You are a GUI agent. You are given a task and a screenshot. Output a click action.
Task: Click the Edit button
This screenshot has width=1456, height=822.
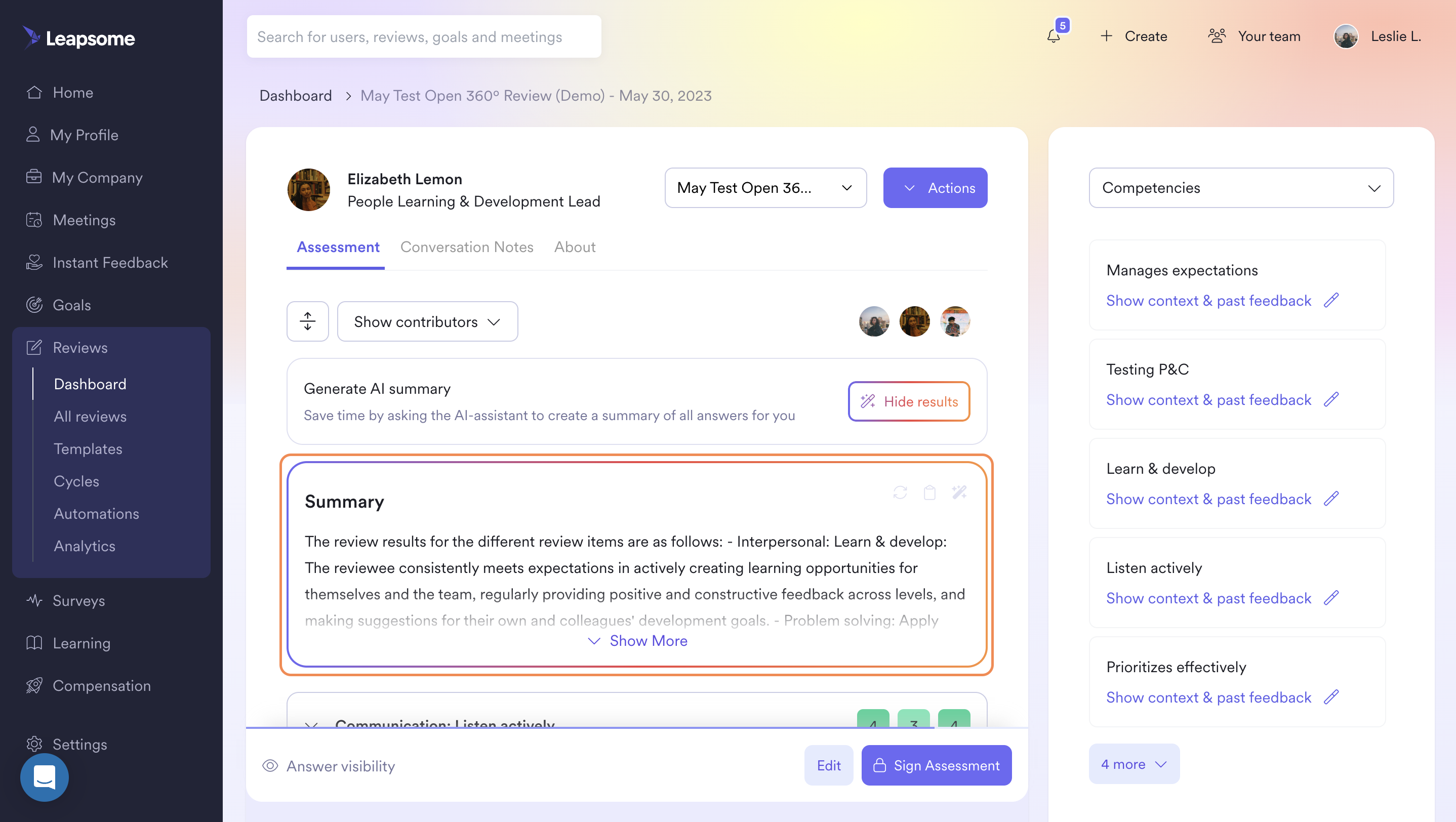click(x=829, y=765)
